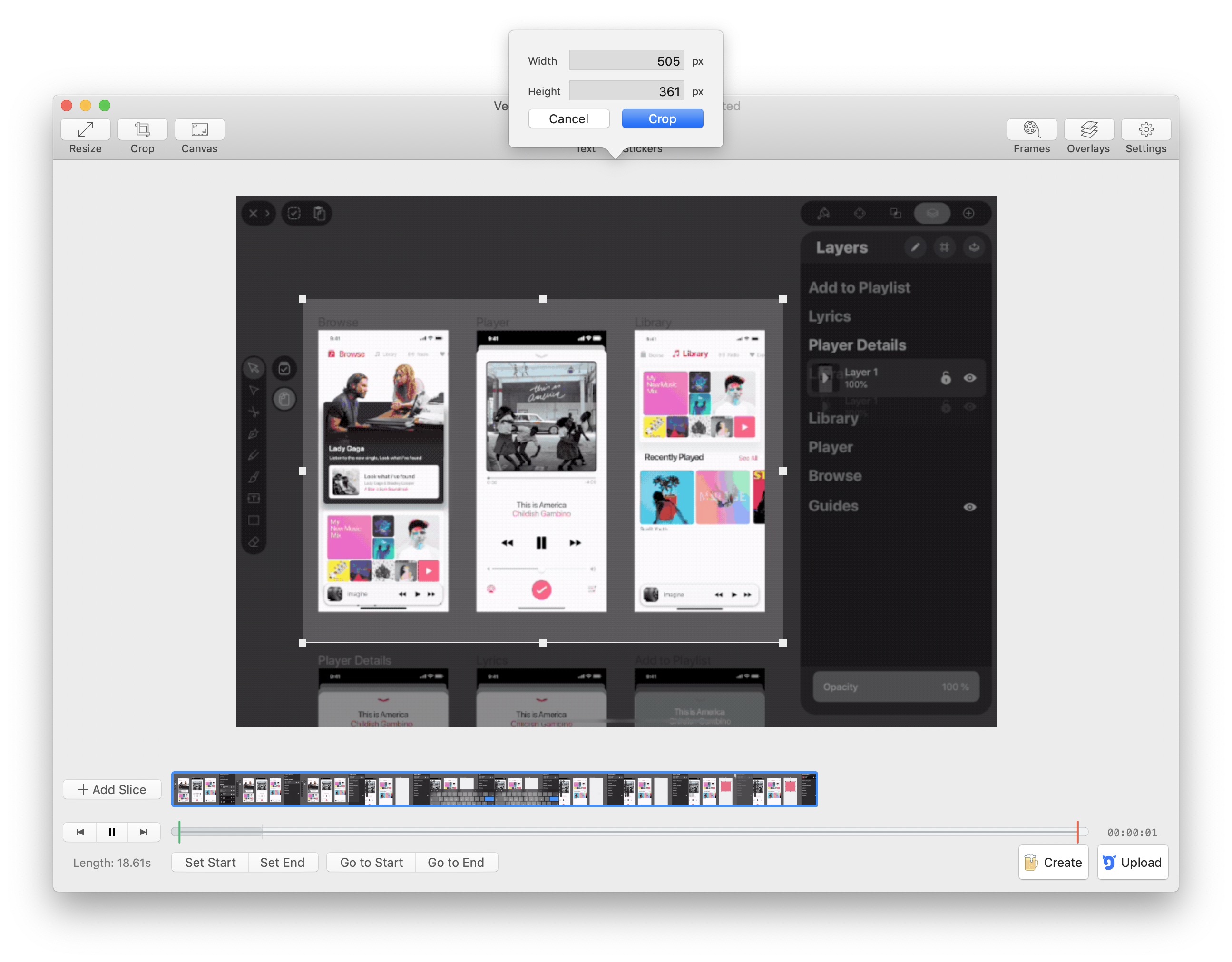Grab the top-left crop handle

click(x=303, y=300)
